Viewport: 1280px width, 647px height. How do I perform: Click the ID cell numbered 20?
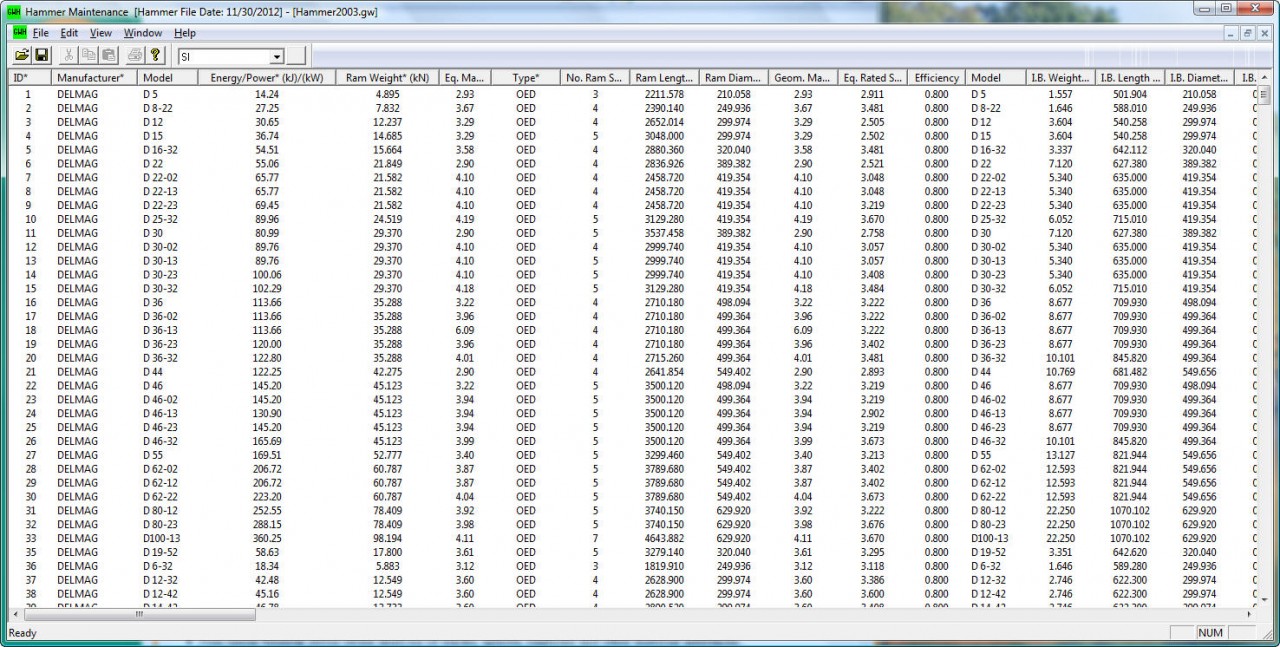tap(30, 357)
